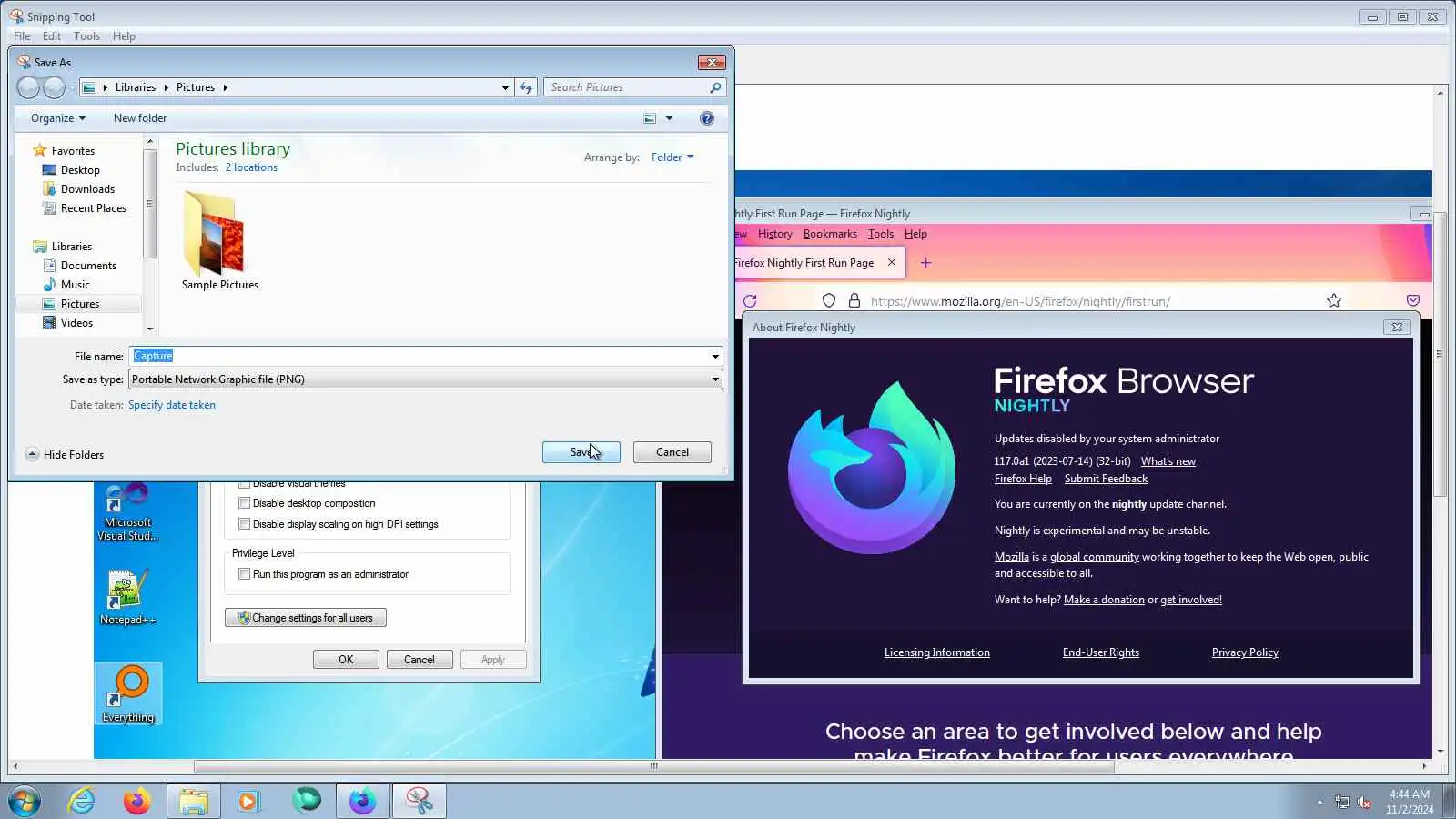This screenshot has height=819, width=1456.
Task: Click the search magnifier icon in Save As
Action: pos(715,87)
